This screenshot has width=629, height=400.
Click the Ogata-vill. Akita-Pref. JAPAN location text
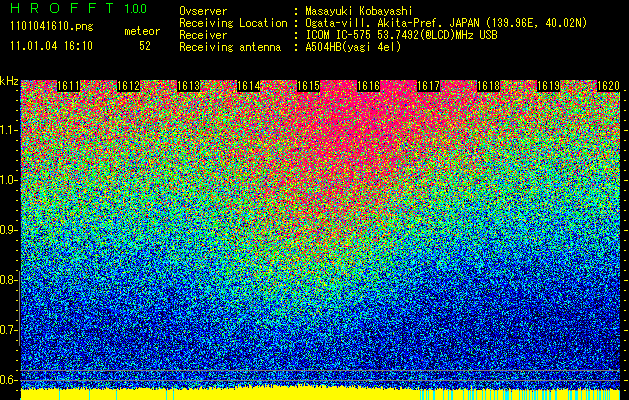[446, 23]
